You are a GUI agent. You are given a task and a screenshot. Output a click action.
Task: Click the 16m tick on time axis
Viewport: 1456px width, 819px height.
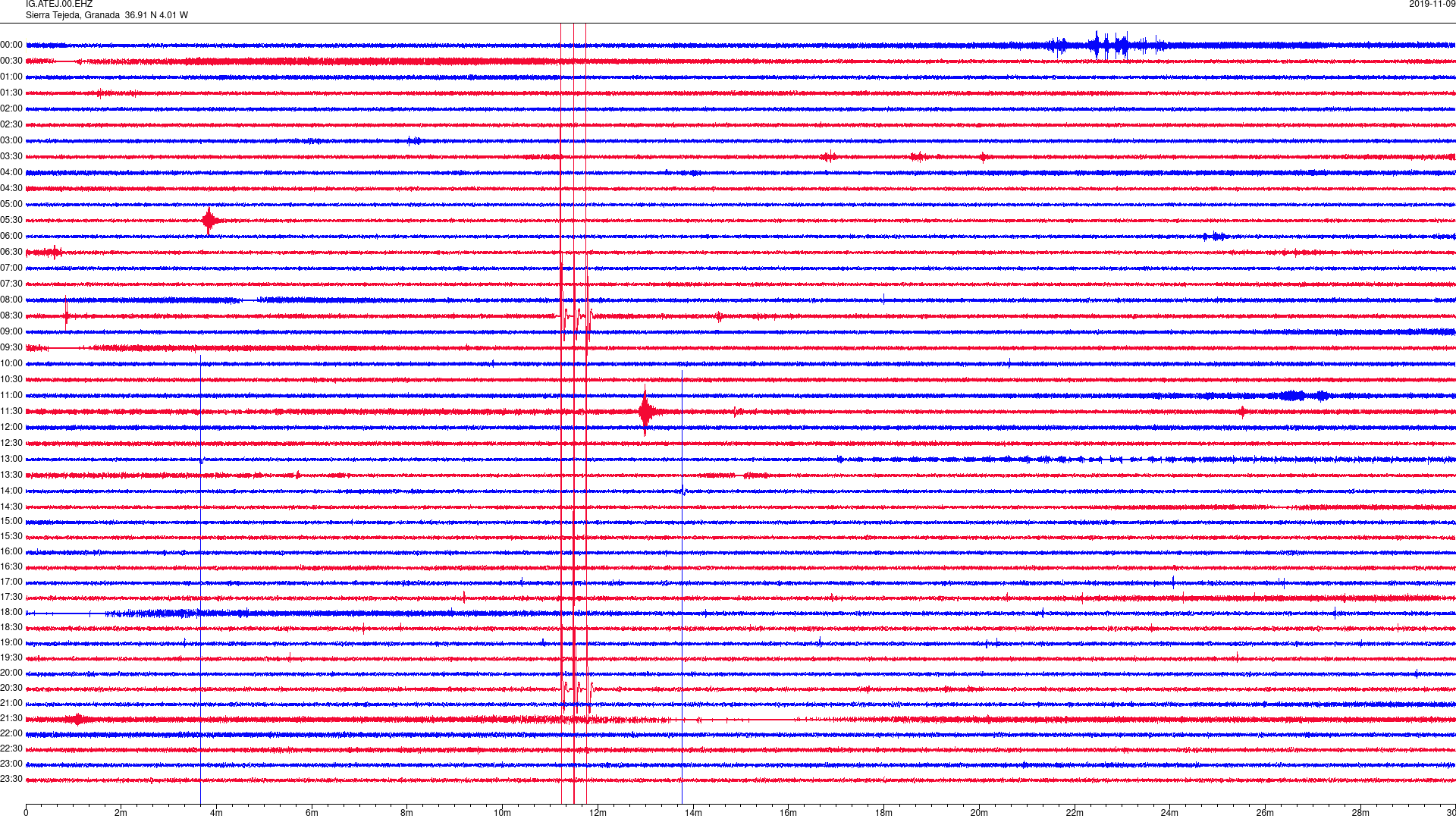pos(789,813)
